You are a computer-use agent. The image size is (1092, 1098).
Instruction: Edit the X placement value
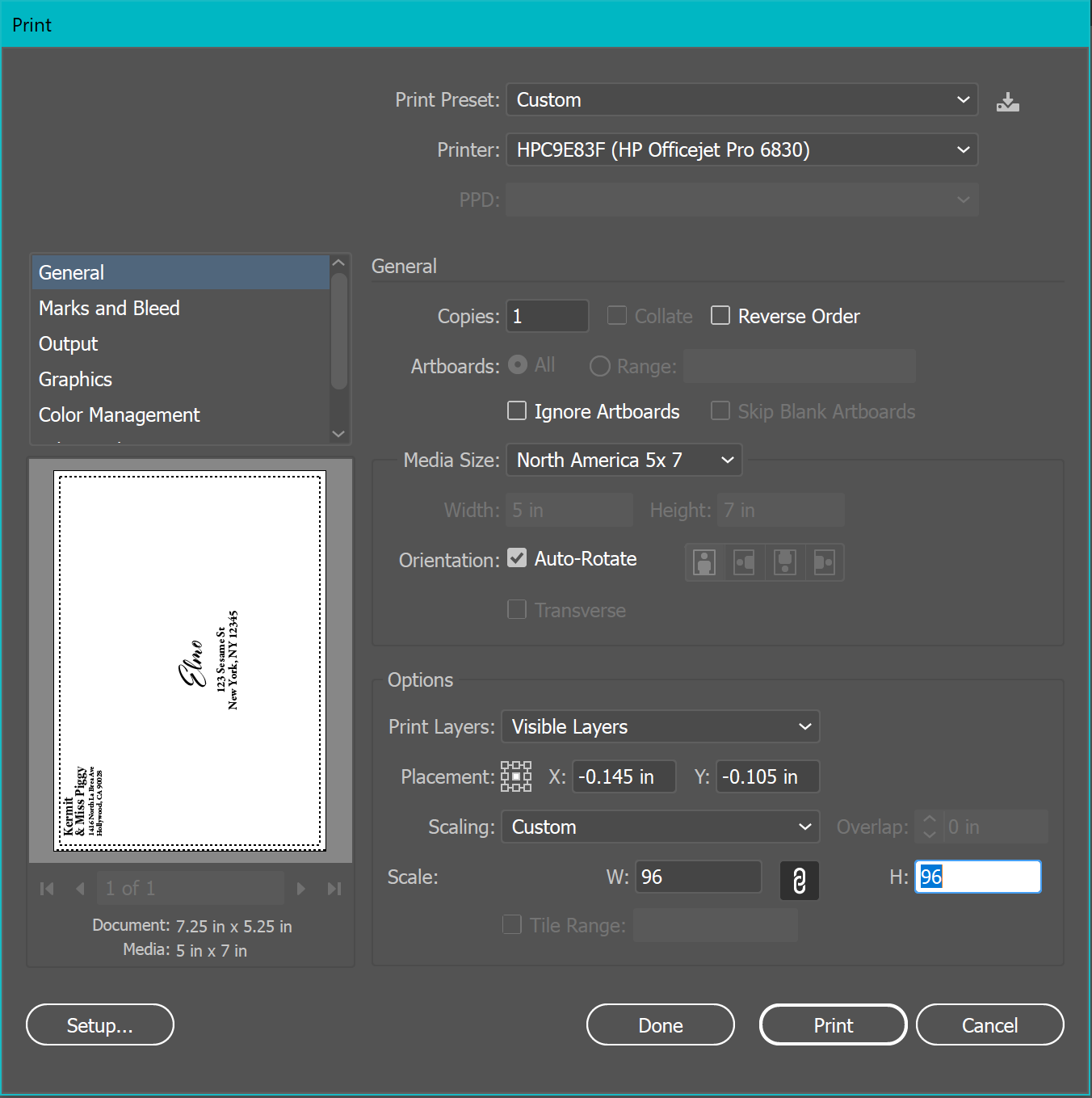(x=623, y=776)
